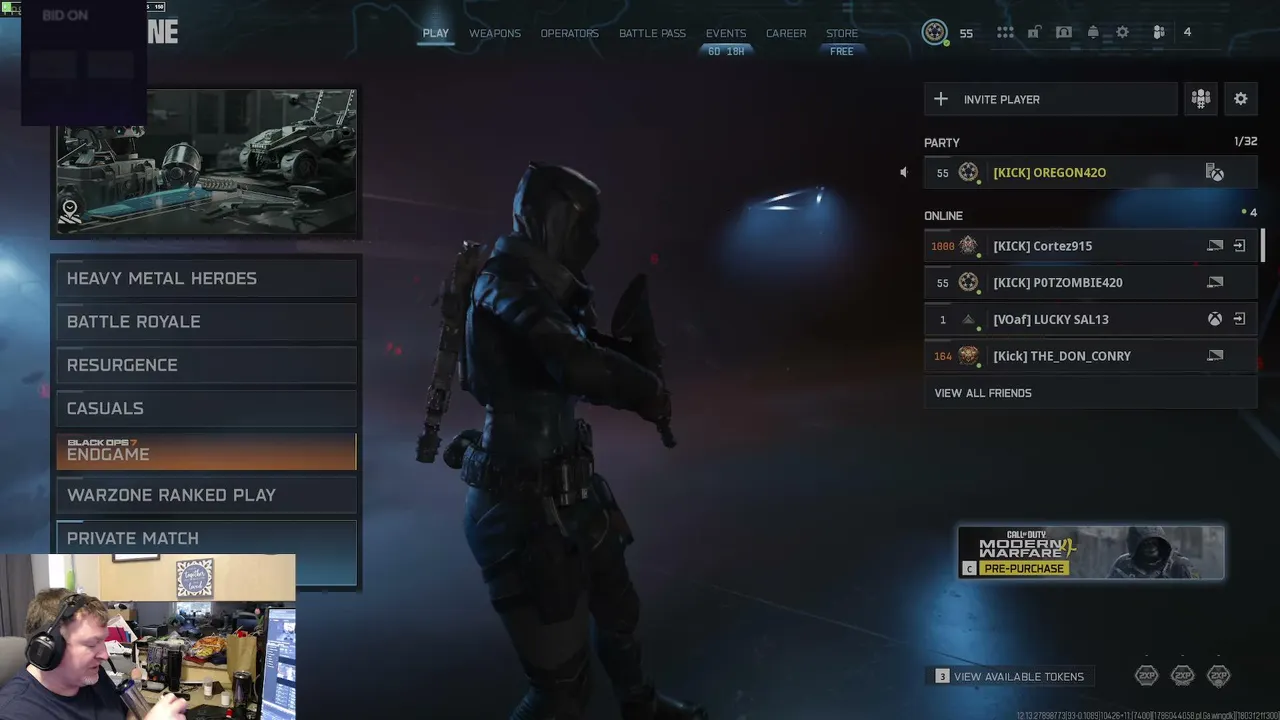Open the social friends icon in top bar
1280x720 pixels.
pyautogui.click(x=1159, y=32)
